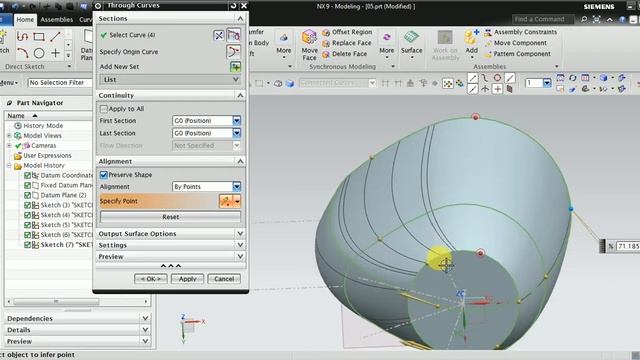The width and height of the screenshot is (640, 360).
Task: Enable the Apply to All checkbox
Action: [104, 109]
